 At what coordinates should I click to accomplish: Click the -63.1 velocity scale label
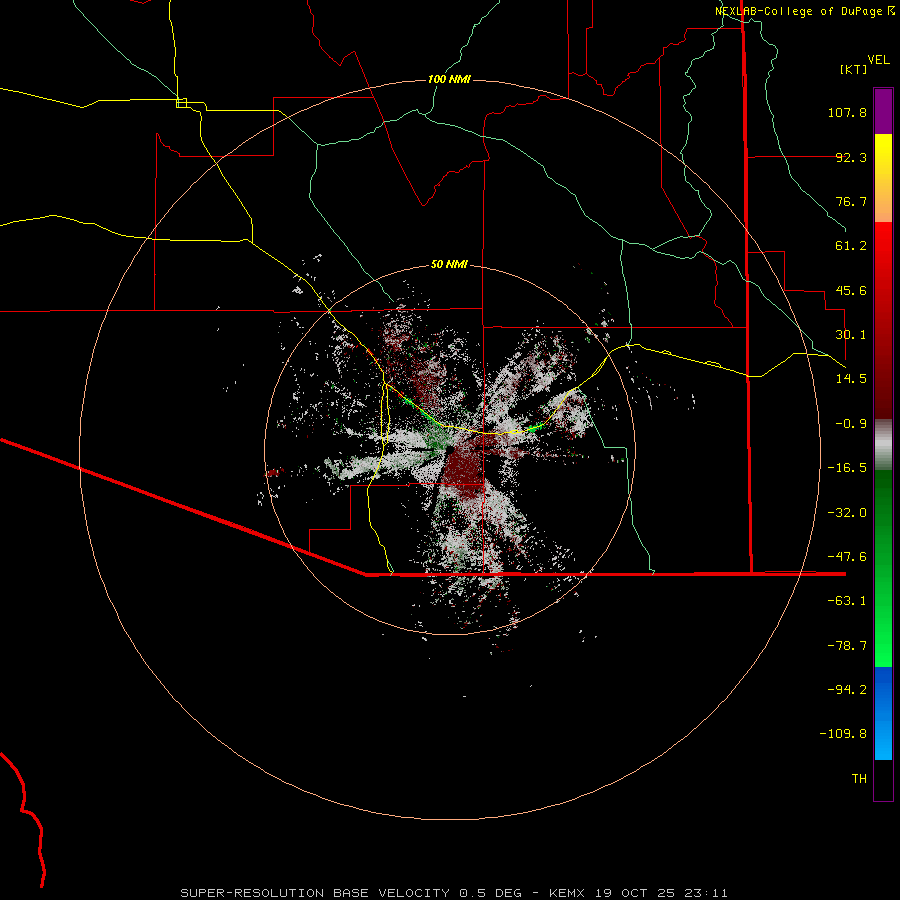pyautogui.click(x=847, y=601)
